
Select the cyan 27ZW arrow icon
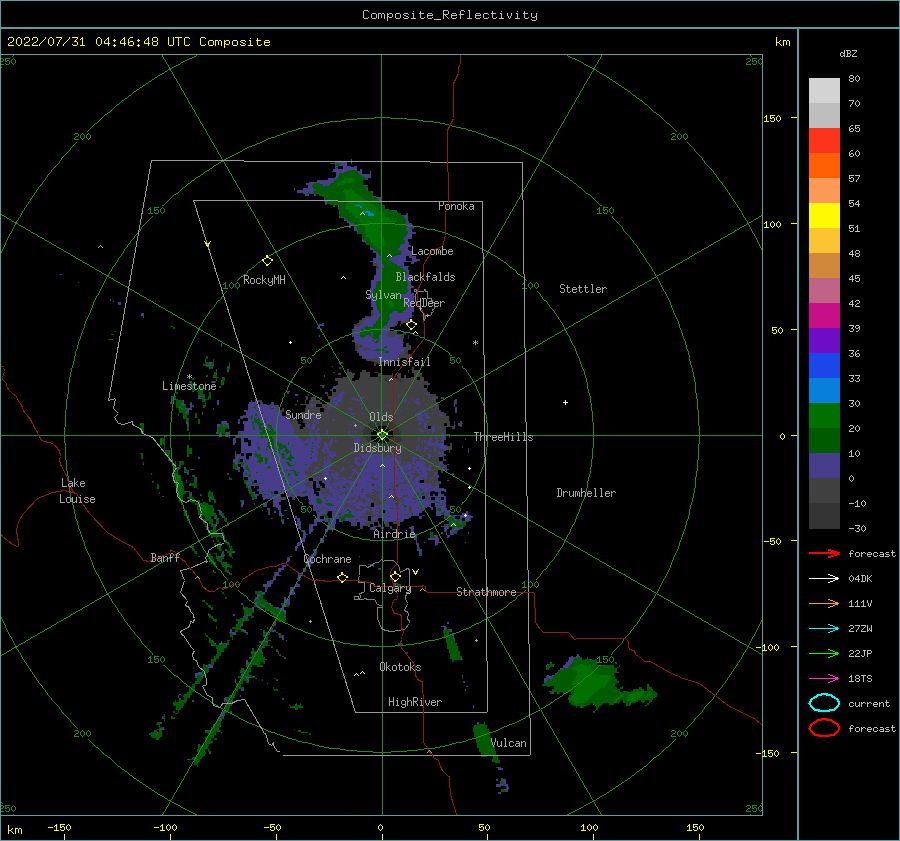(824, 629)
